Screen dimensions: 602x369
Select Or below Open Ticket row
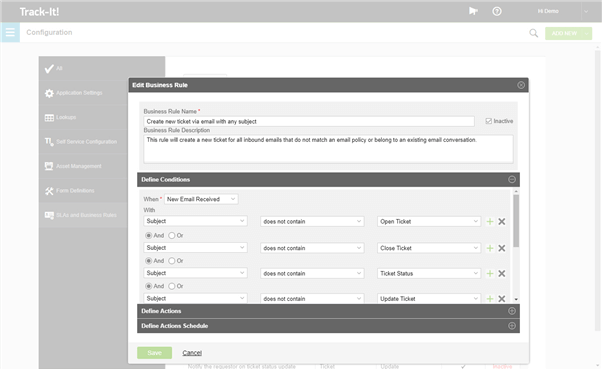click(x=172, y=235)
